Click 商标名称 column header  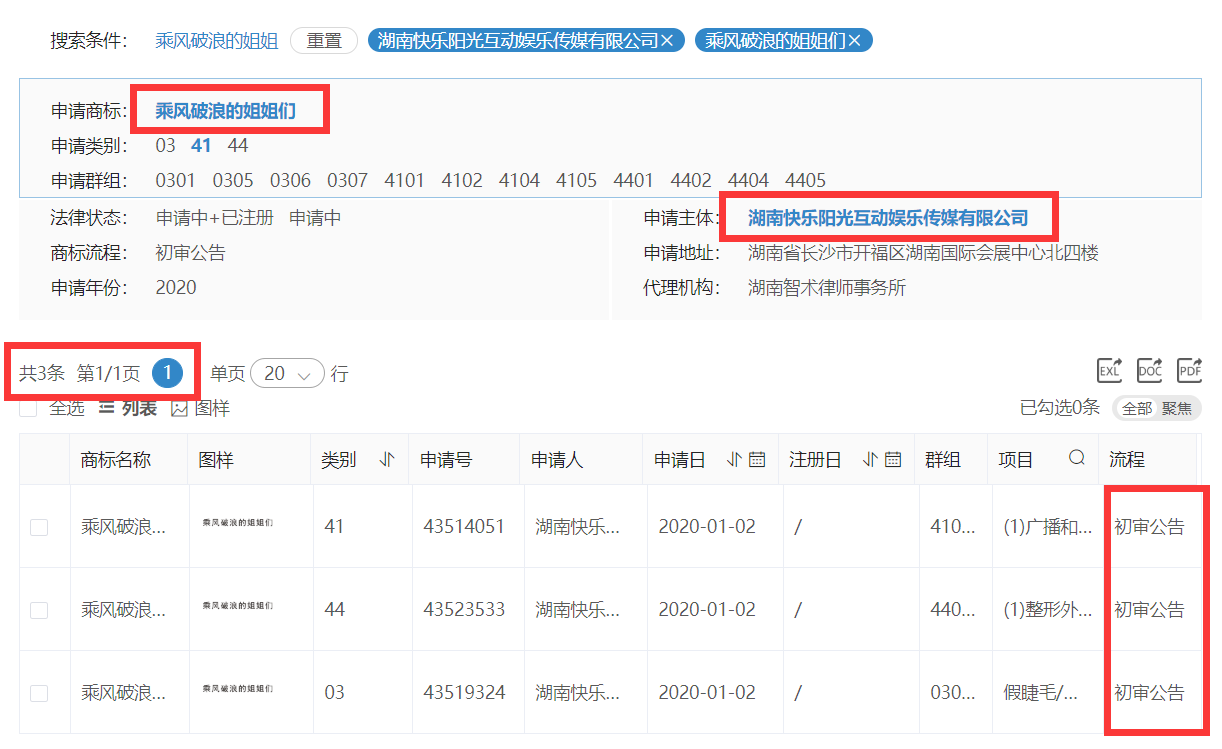coord(116,460)
